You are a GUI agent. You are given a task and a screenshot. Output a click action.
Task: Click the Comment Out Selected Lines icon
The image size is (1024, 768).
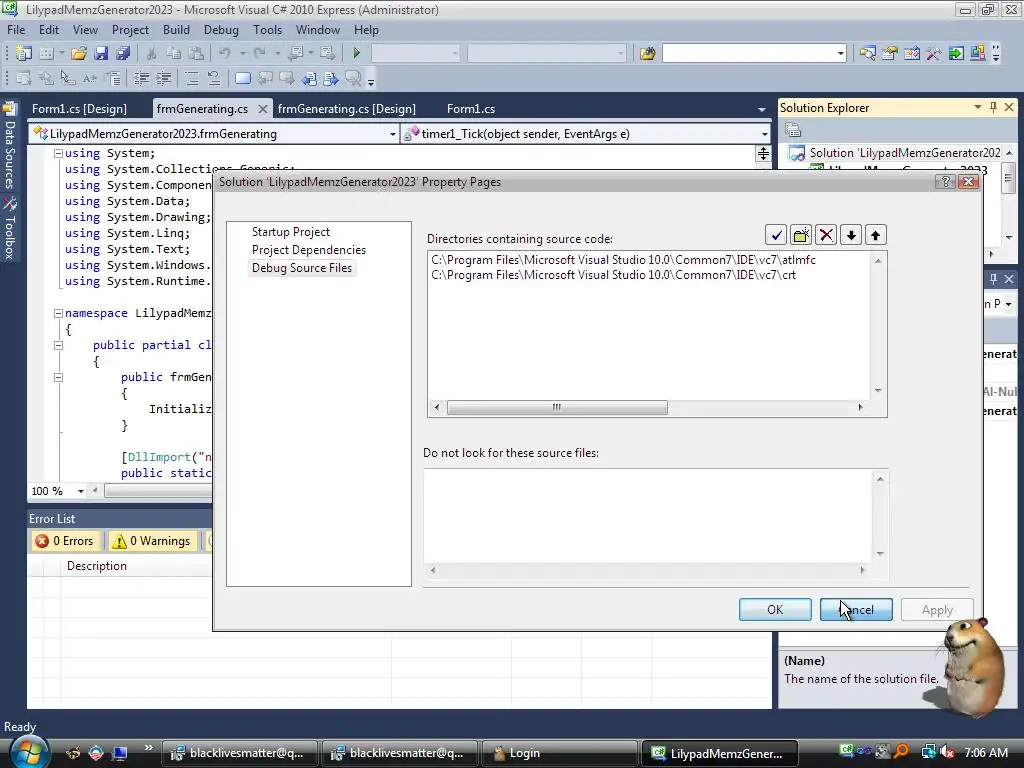[192, 78]
